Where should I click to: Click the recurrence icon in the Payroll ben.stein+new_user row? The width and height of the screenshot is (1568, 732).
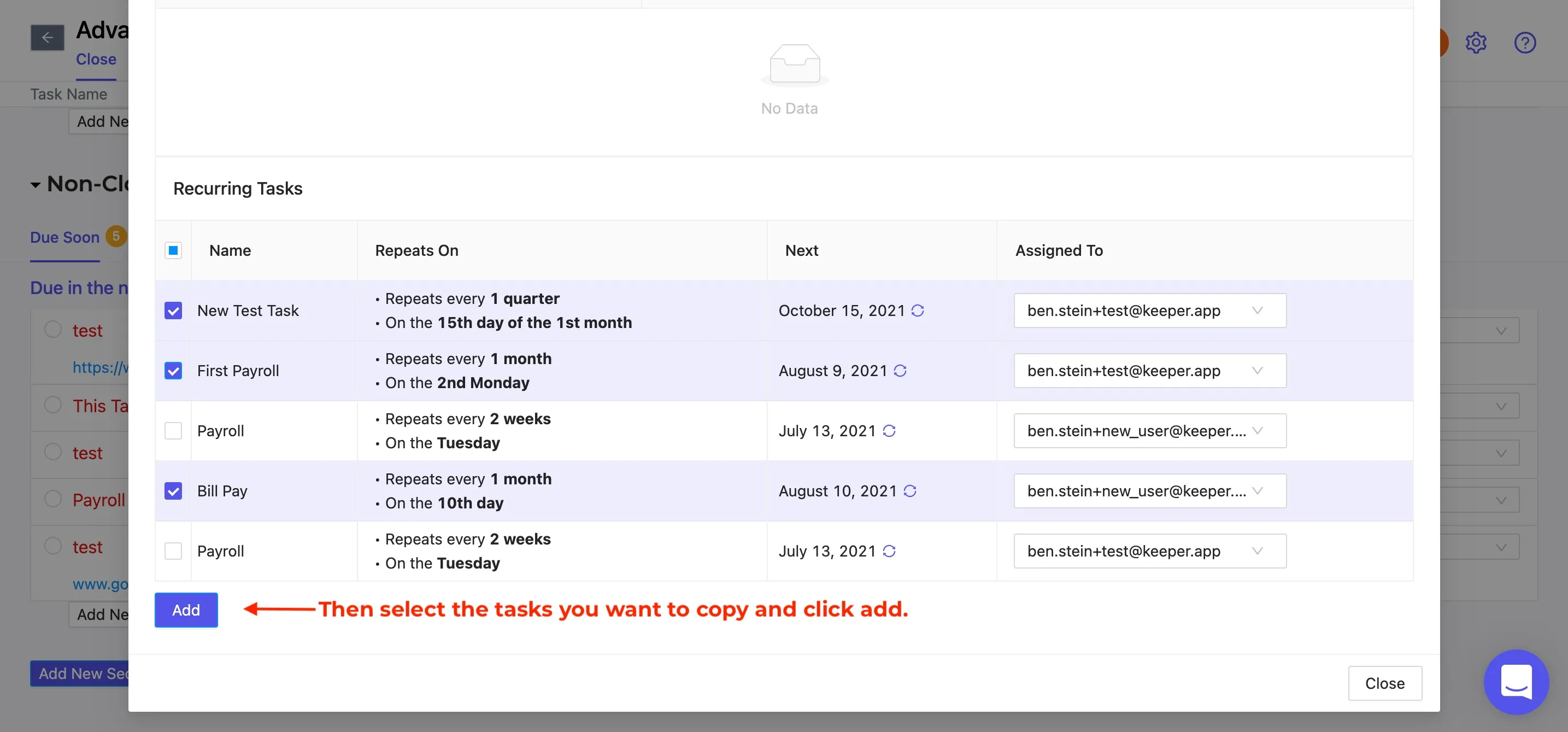(x=889, y=431)
